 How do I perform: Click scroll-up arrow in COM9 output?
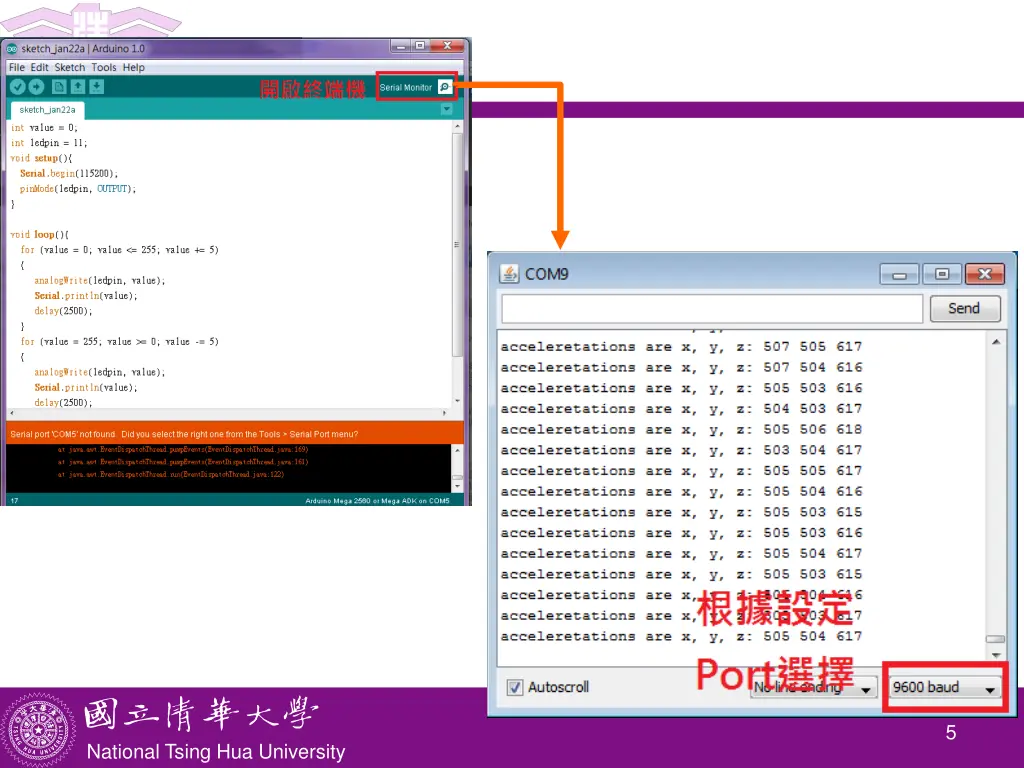[995, 342]
